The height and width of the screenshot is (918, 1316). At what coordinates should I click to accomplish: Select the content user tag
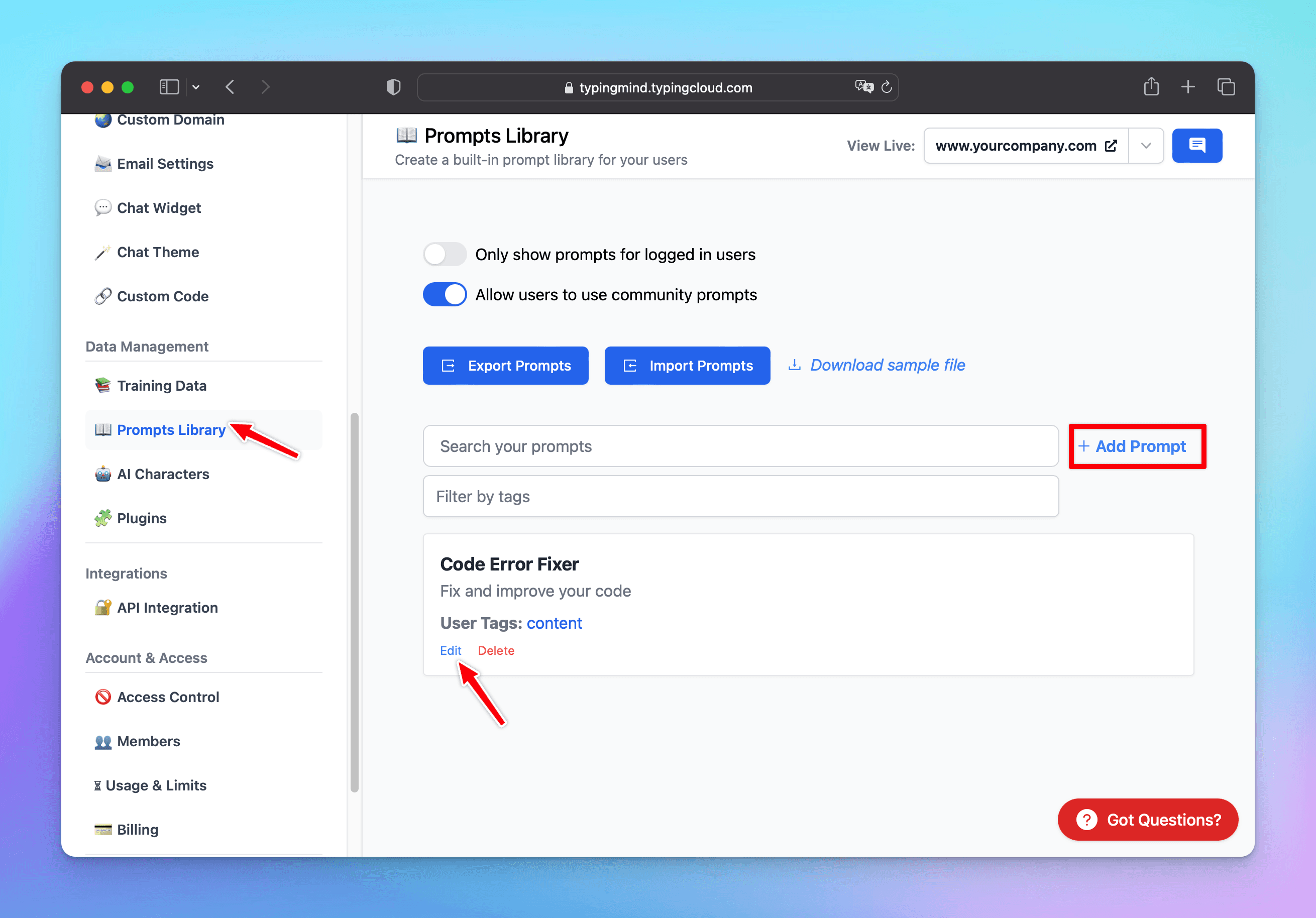(x=554, y=623)
